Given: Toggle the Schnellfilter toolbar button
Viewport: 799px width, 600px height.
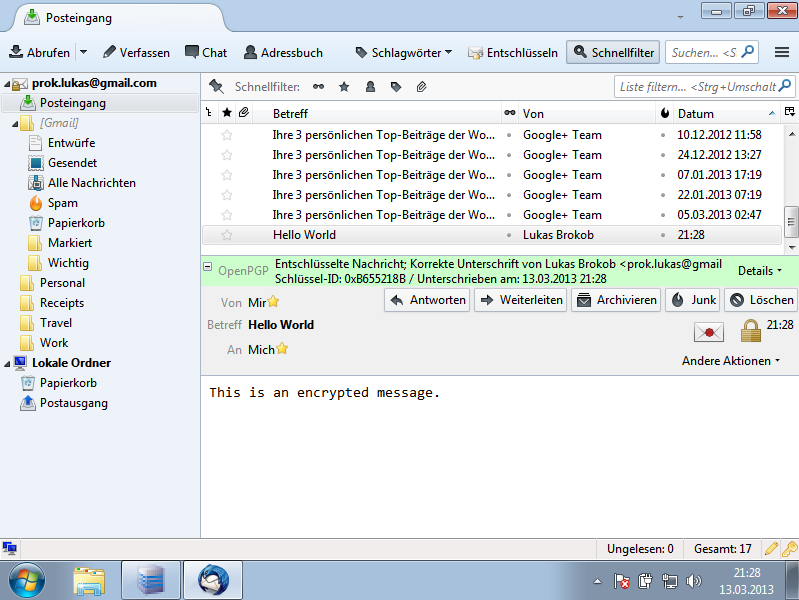Looking at the screenshot, I should tap(613, 53).
